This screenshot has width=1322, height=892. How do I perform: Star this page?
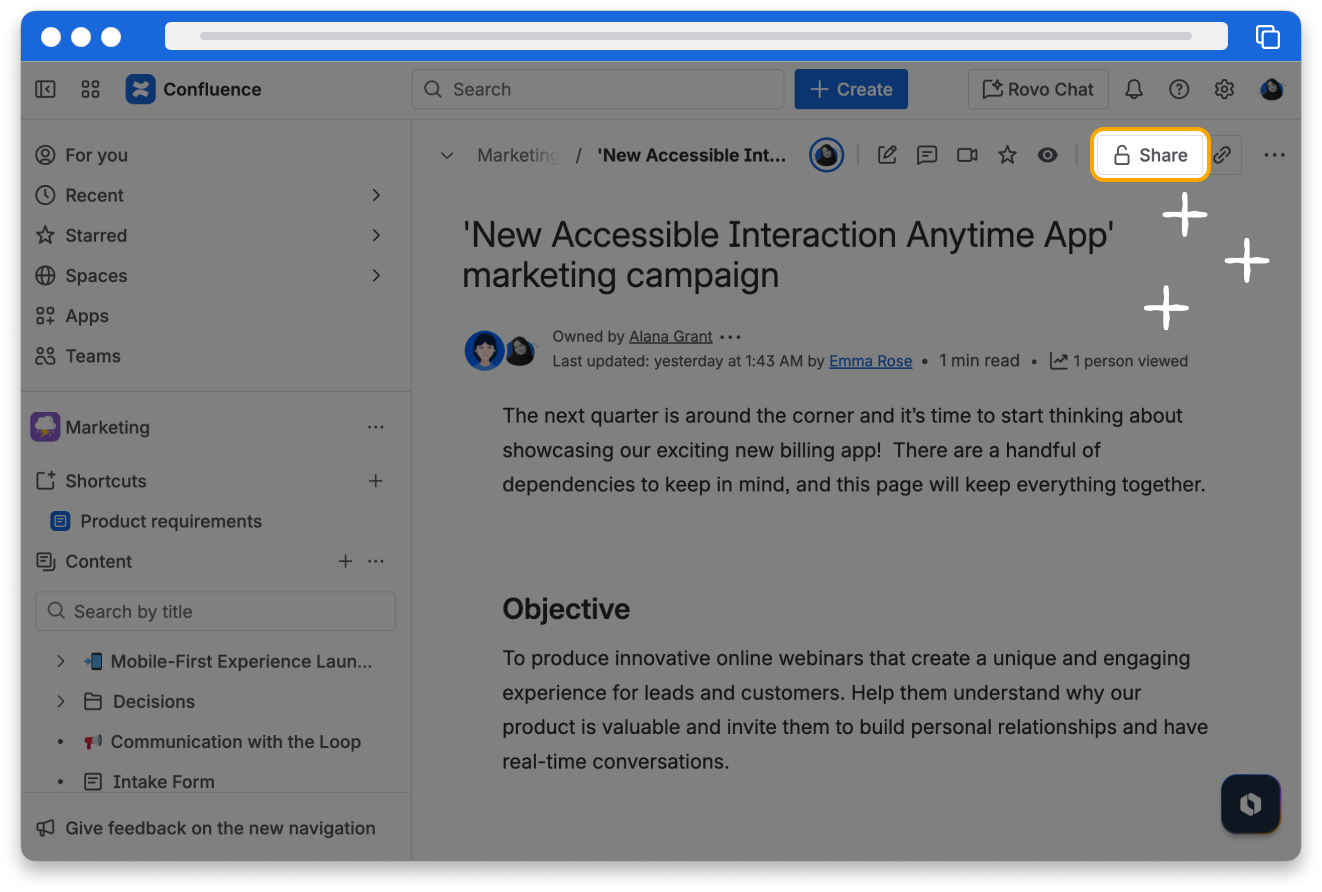click(x=1007, y=155)
